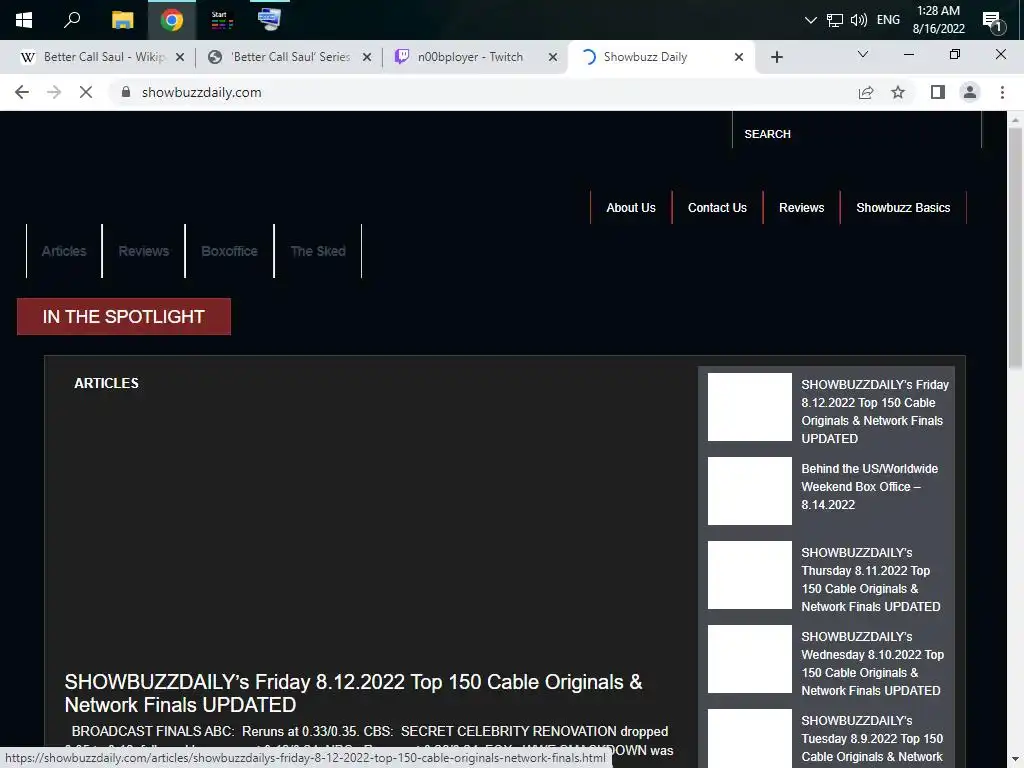The image size is (1024, 768).
Task: Open File Explorer from taskbar
Action: click(122, 20)
